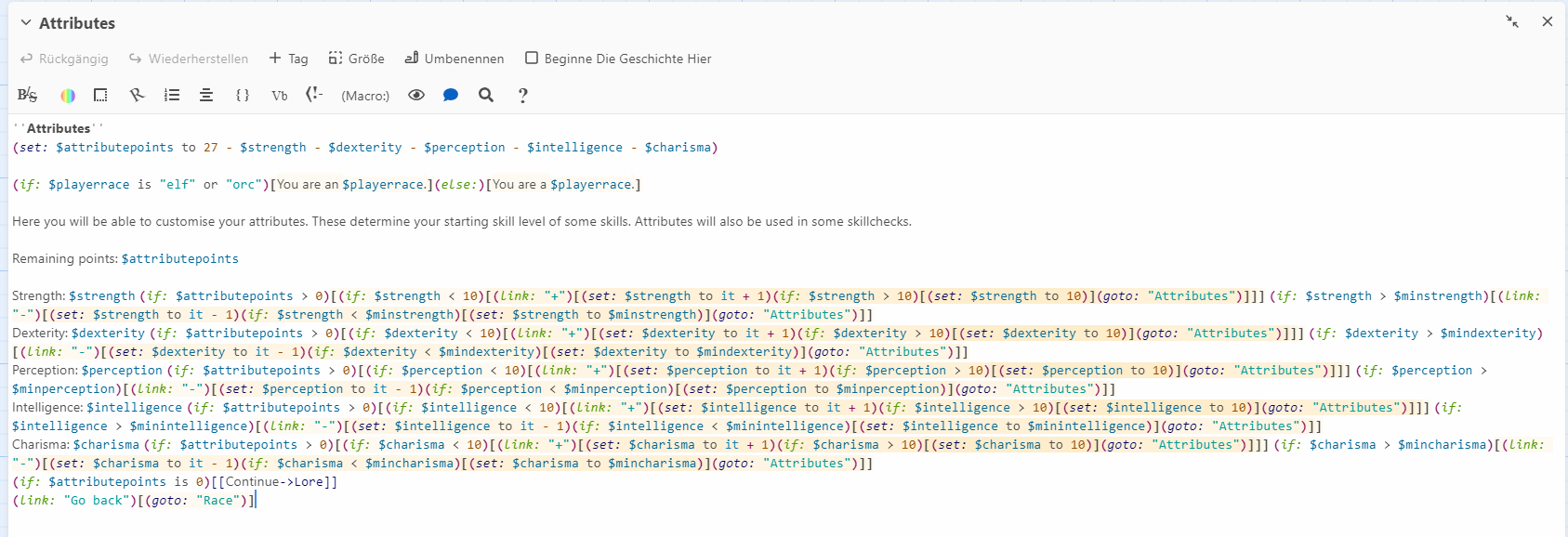Collapse the Attributes passage panel chevron

coord(26,22)
